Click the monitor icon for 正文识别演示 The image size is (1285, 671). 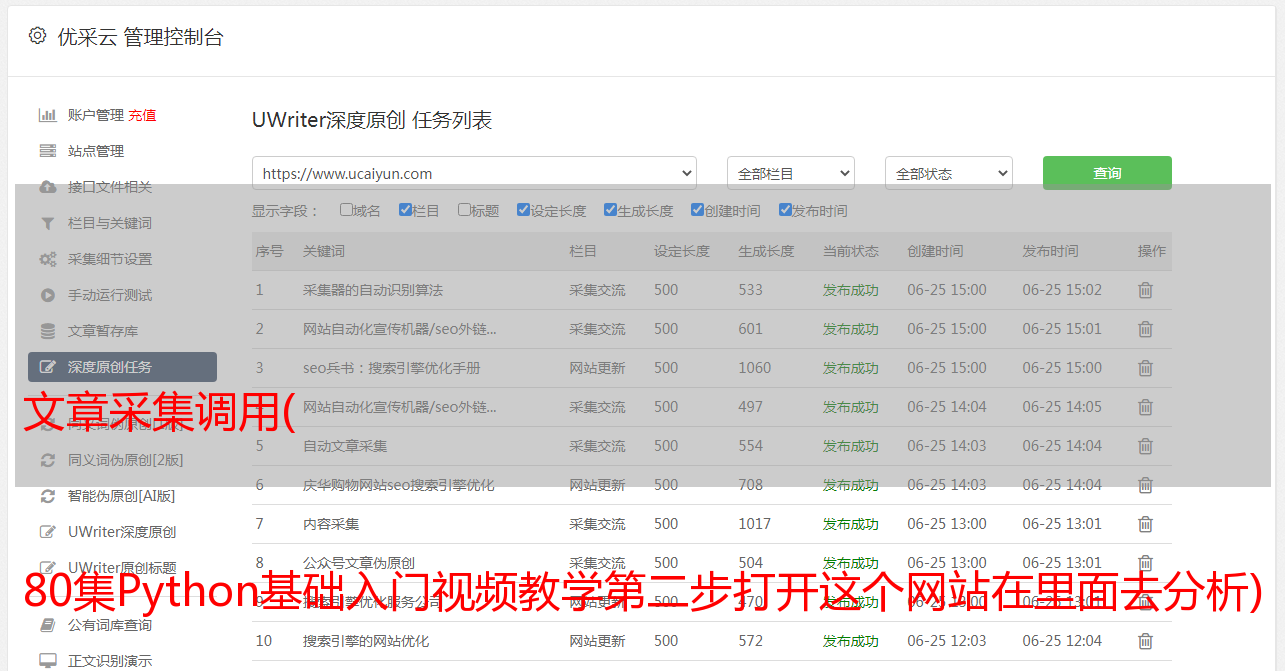pyautogui.click(x=47, y=661)
